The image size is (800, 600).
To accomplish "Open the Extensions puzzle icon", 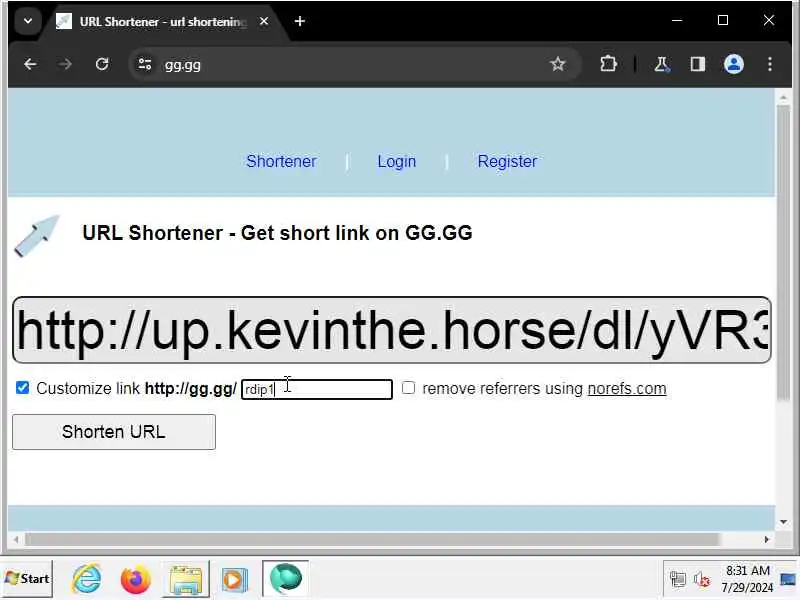I will click(x=608, y=64).
